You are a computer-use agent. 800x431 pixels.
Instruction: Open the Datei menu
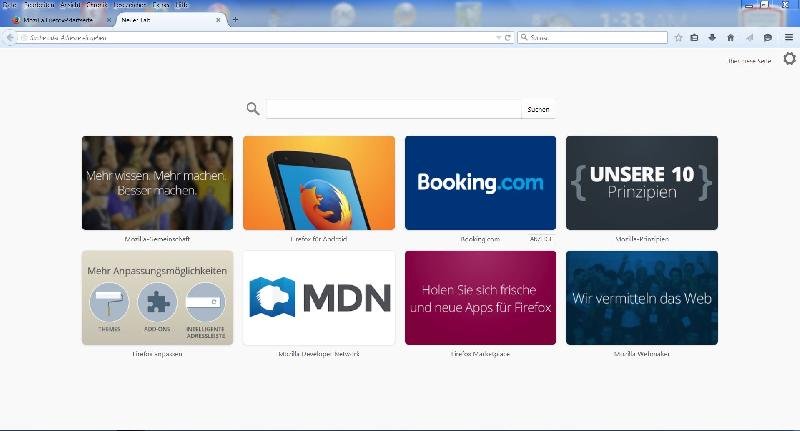10,5
